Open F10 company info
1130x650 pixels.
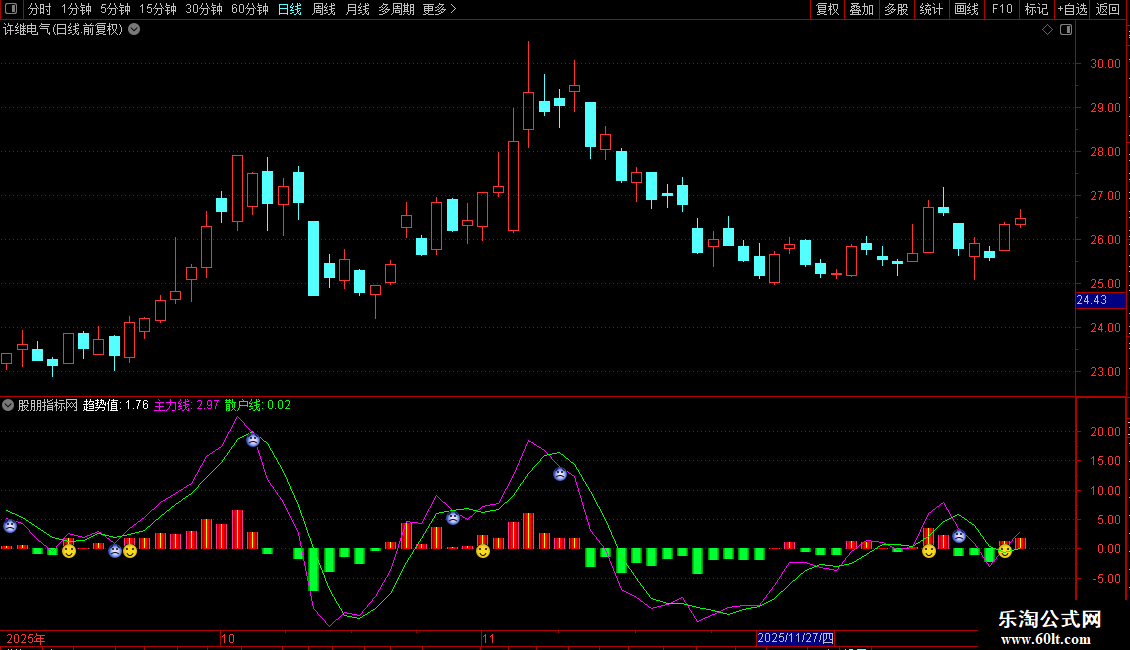(x=1002, y=9)
